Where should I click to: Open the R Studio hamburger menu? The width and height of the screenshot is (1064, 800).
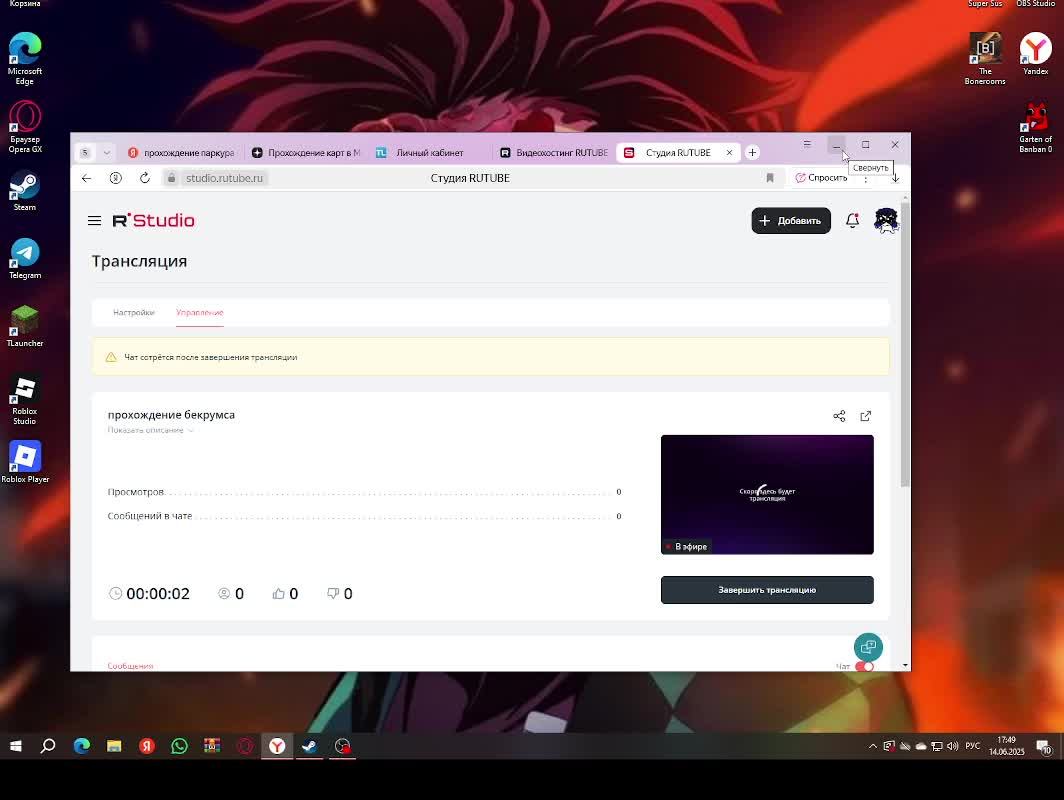(94, 221)
